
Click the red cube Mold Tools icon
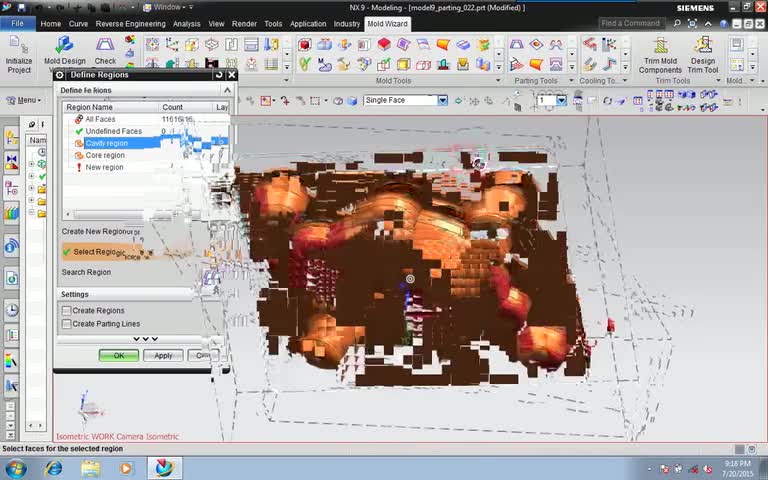(305, 45)
